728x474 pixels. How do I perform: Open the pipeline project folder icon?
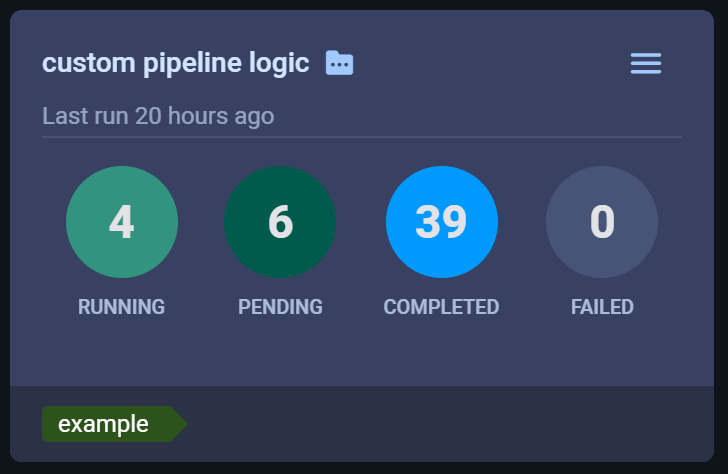[x=340, y=64]
